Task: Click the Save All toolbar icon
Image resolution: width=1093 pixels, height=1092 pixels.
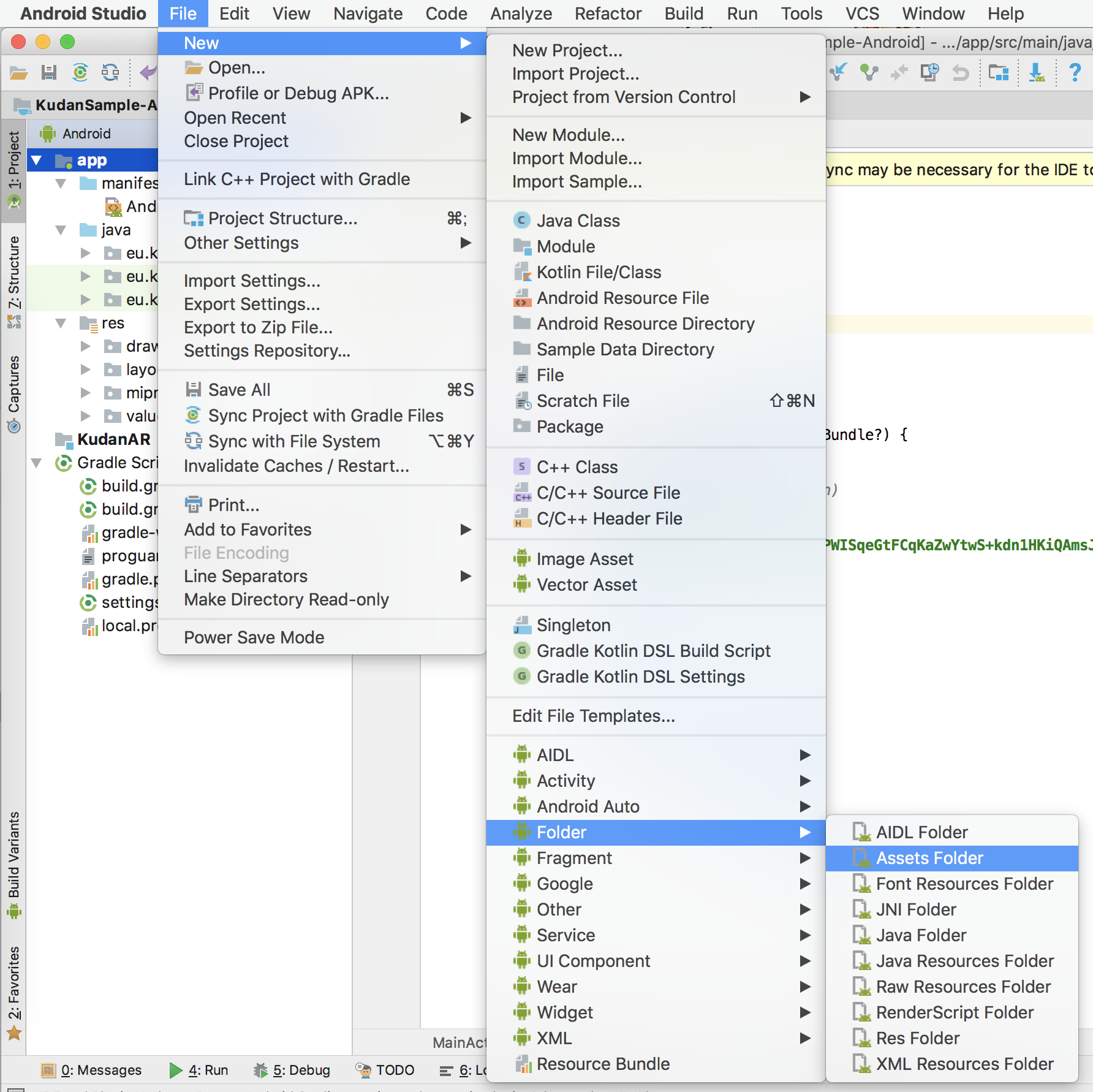Action: tap(49, 73)
